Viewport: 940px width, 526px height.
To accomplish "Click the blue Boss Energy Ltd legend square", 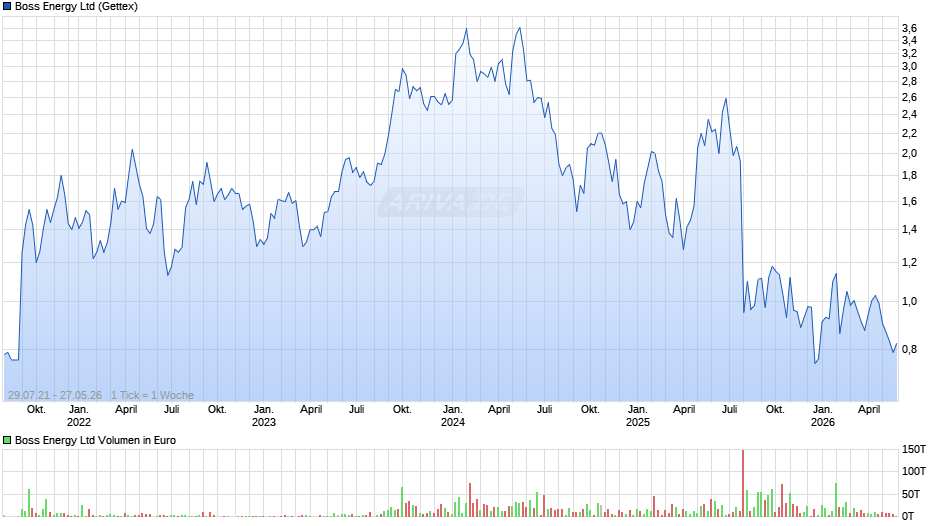I will pyautogui.click(x=7, y=7).
